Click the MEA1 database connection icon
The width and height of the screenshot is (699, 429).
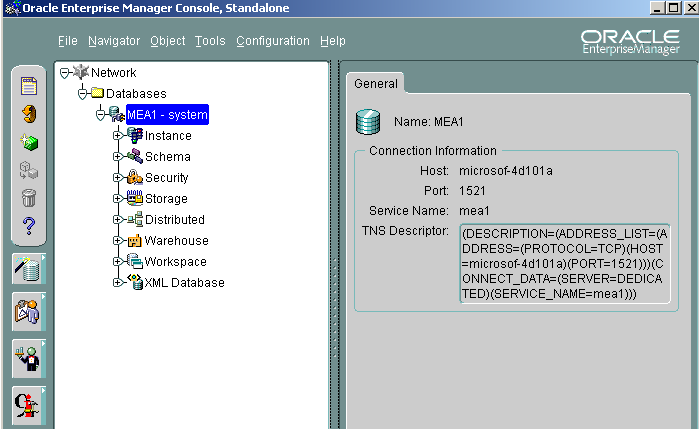click(117, 114)
